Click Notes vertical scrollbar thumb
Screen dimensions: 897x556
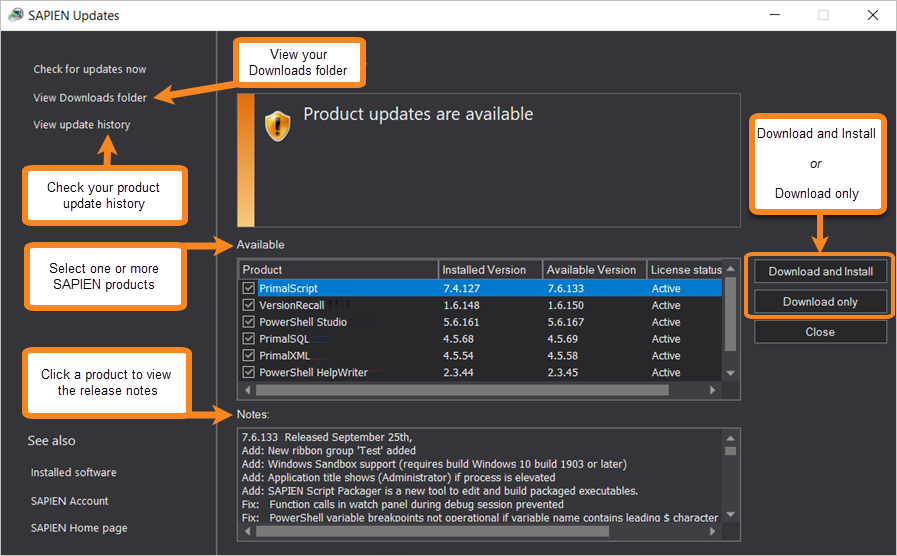pos(731,451)
